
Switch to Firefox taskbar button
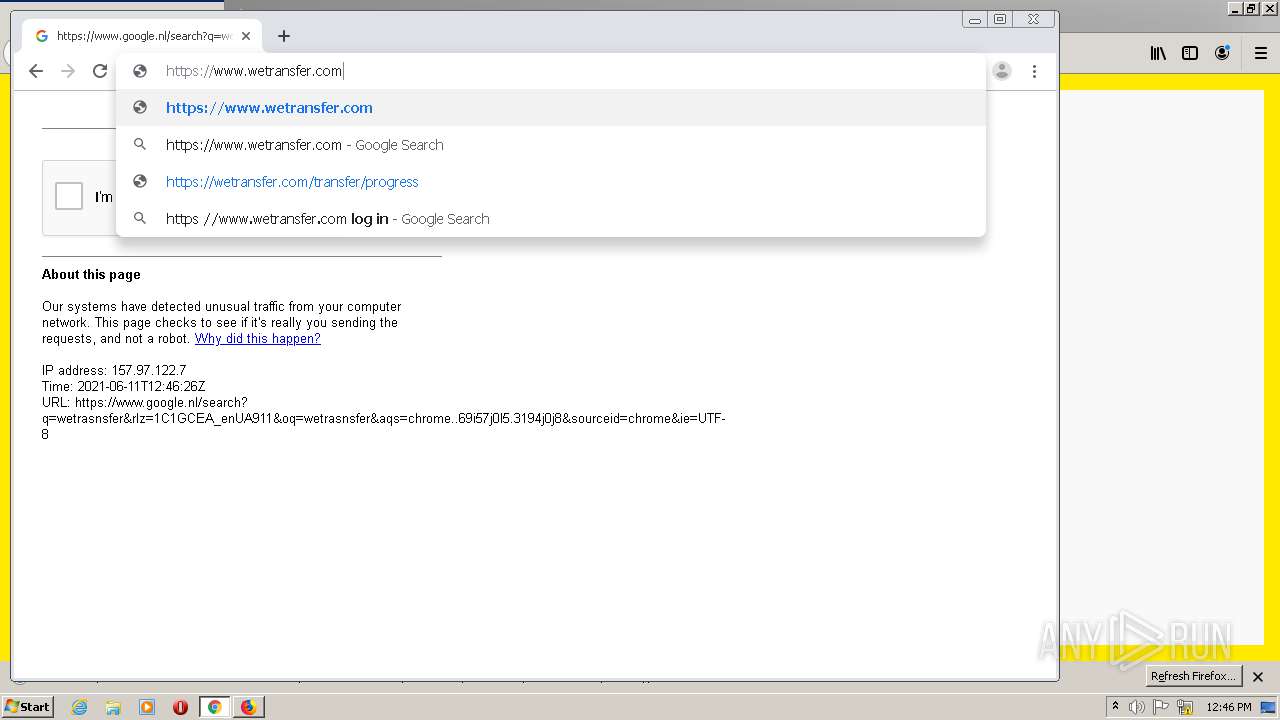click(249, 707)
